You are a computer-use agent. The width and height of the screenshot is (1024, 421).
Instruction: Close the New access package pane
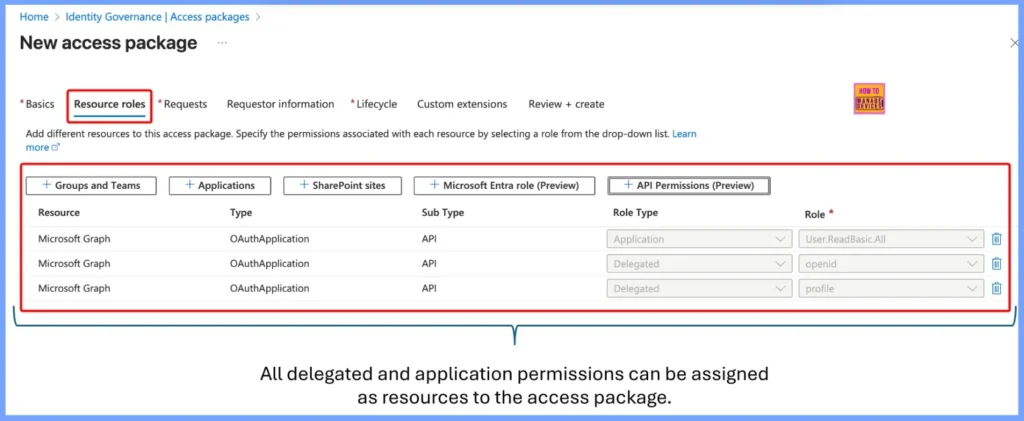pyautogui.click(x=1014, y=43)
